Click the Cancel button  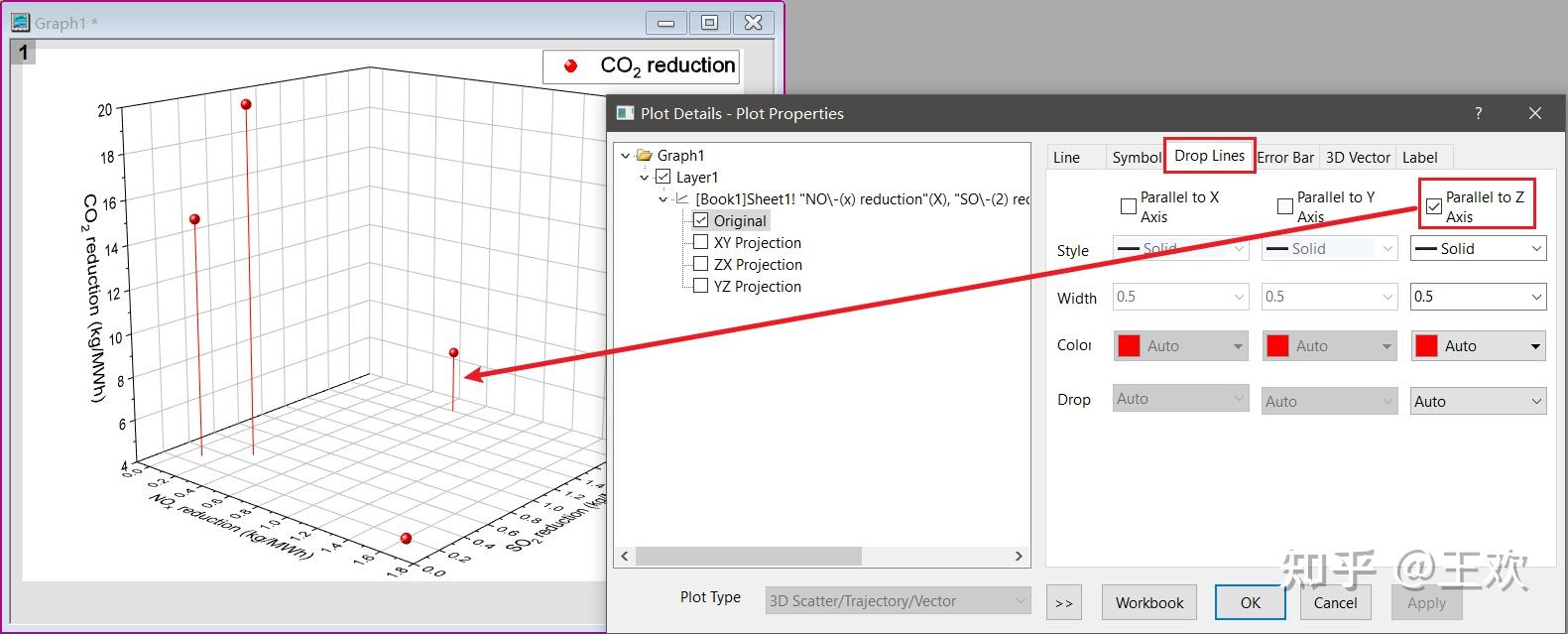click(1335, 602)
